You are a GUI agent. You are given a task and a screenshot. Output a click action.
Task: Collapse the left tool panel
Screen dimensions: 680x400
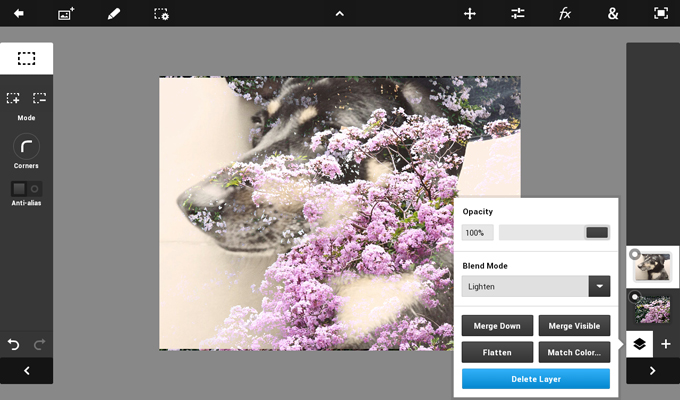pyautogui.click(x=26, y=370)
